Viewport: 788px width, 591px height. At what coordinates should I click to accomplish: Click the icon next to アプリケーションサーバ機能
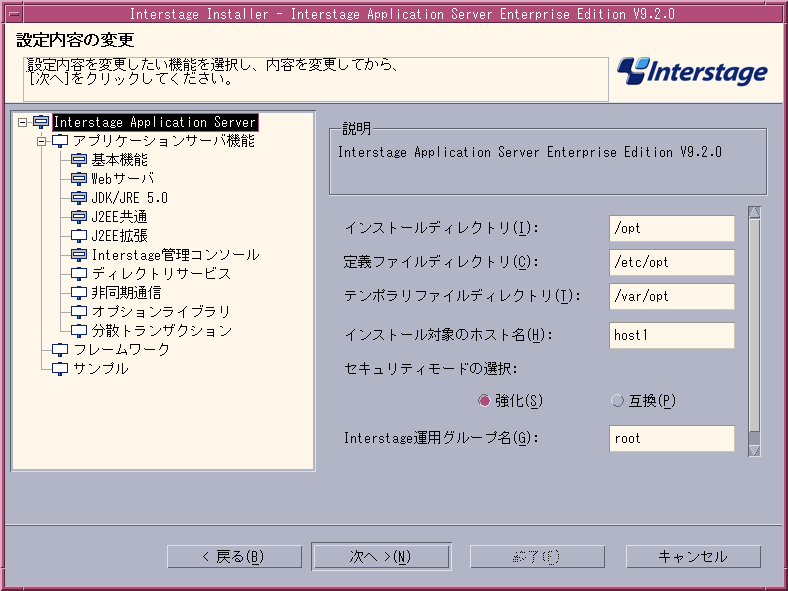click(x=60, y=141)
